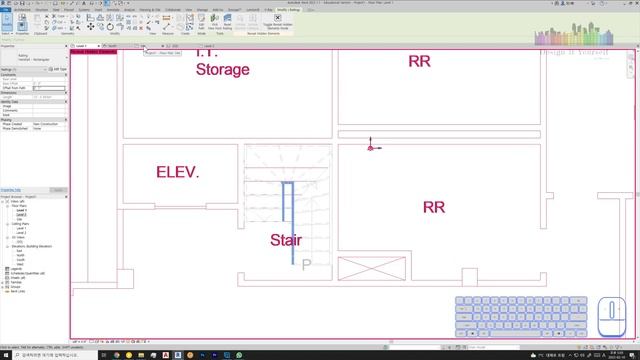
Task: Select the Move tool
Action: [90, 27]
